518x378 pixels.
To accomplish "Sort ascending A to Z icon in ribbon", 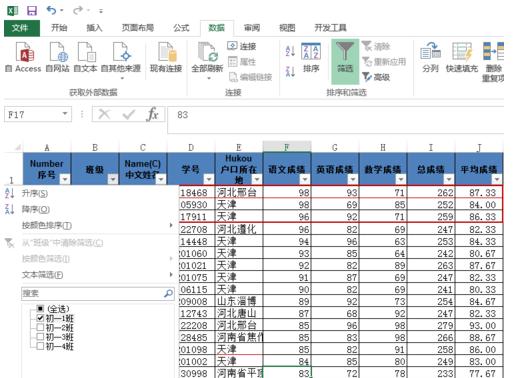I will [x=290, y=51].
